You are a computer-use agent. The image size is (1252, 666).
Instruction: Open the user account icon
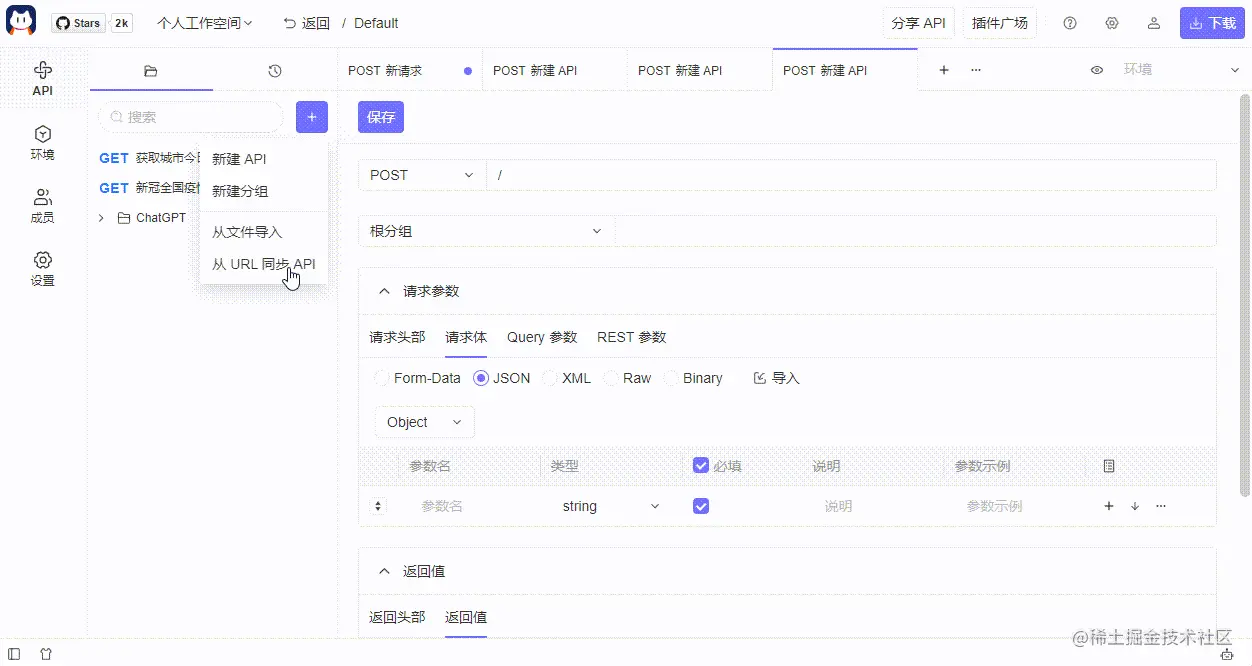click(1154, 23)
